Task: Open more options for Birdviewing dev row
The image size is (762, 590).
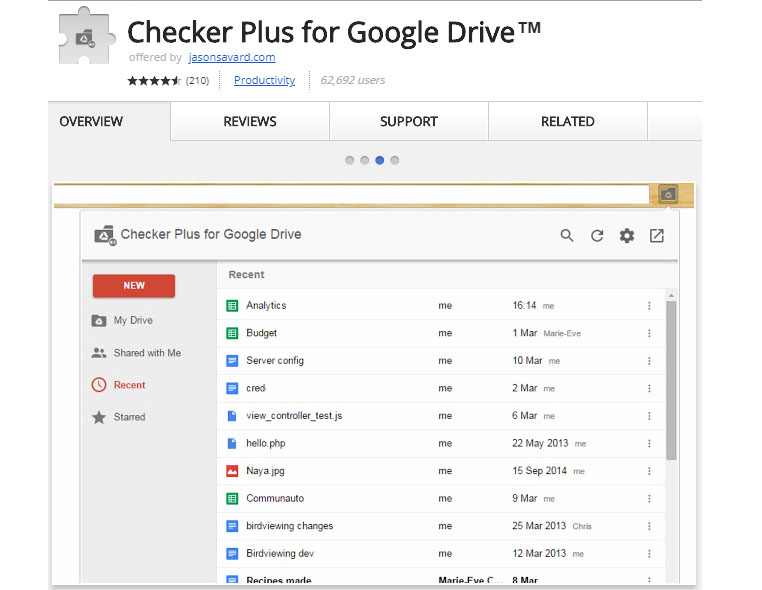Action: [649, 554]
